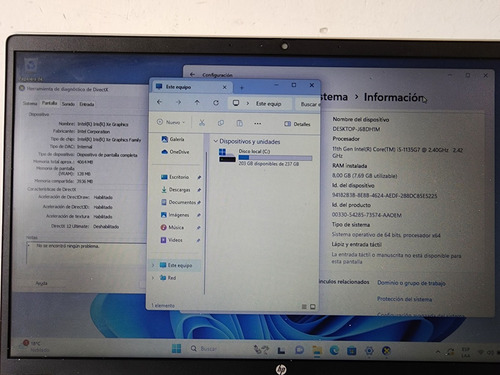This screenshot has width=500, height=375.
Task: Refresh the Este equipo view
Action: coord(216,103)
